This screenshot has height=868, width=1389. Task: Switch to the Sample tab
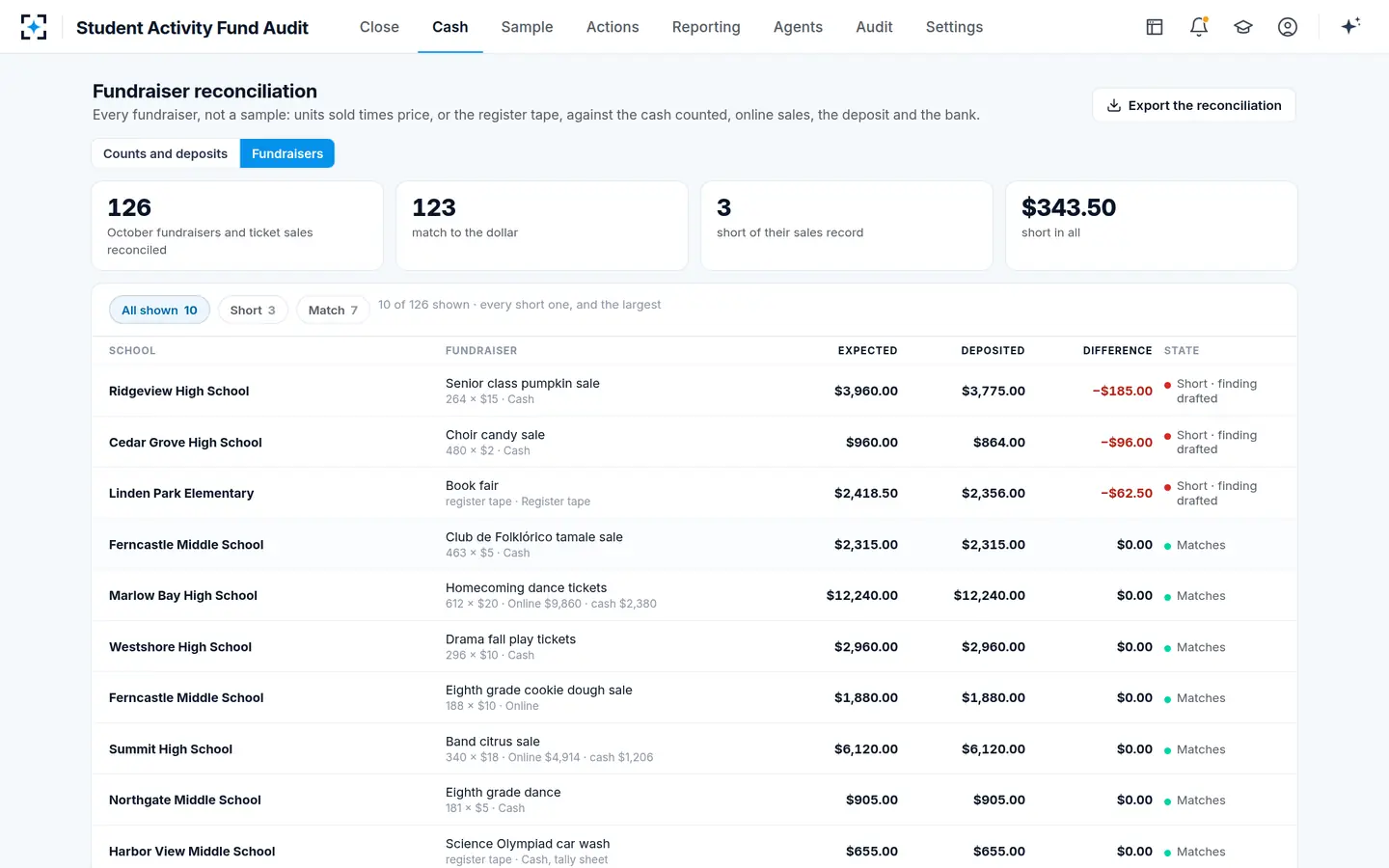(x=527, y=27)
